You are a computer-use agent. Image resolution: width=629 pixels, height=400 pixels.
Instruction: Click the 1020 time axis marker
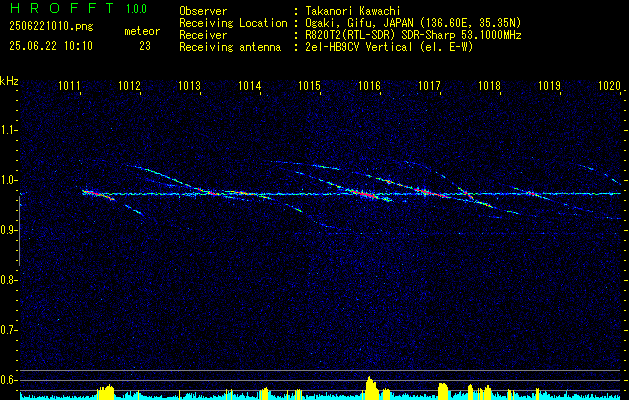click(x=609, y=86)
